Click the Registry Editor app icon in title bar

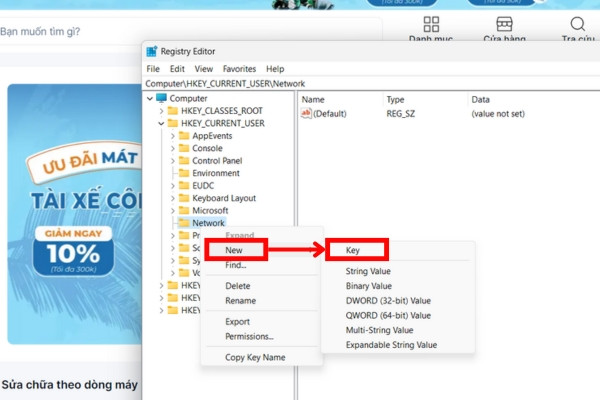[x=152, y=51]
